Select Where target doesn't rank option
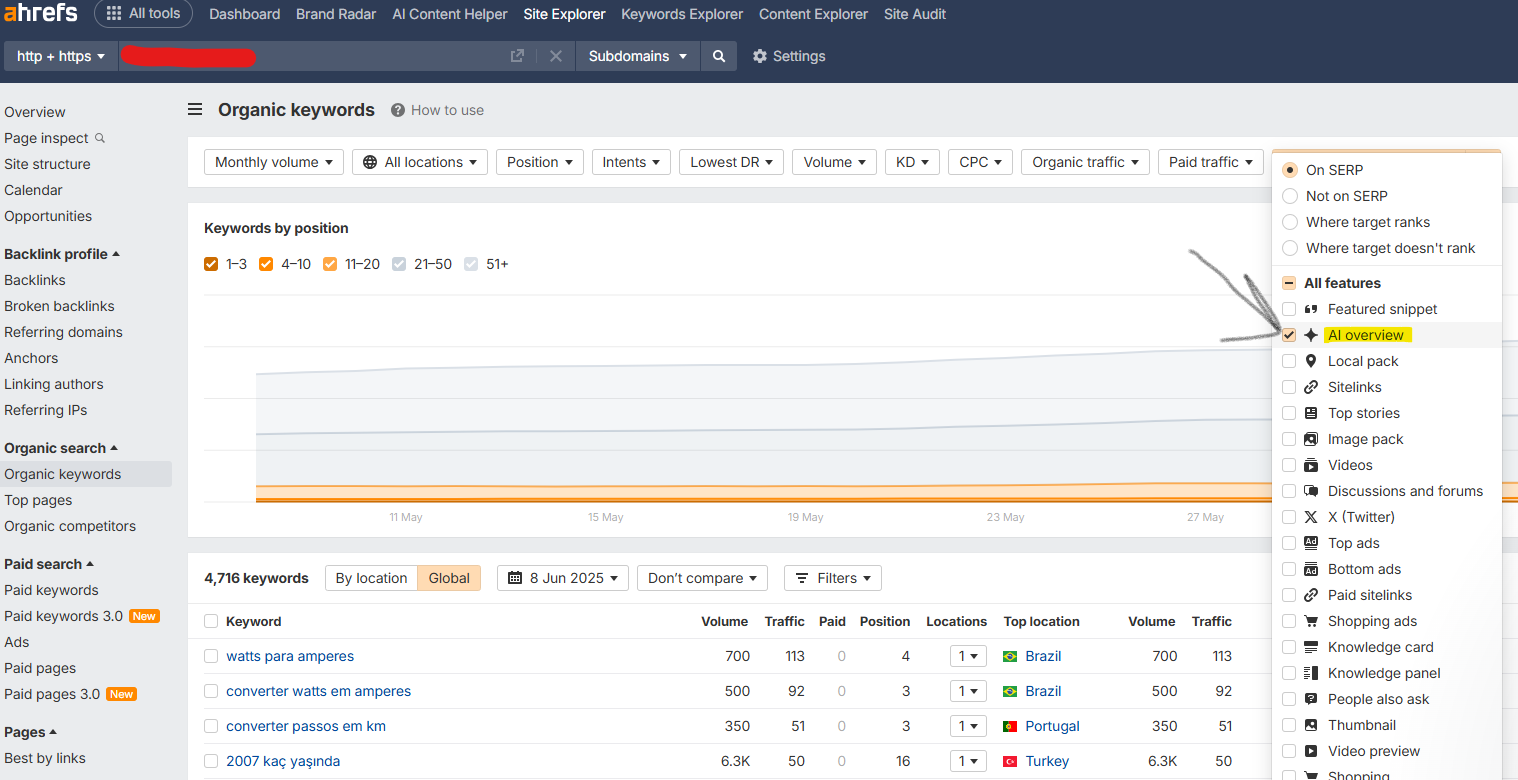 pos(1289,248)
